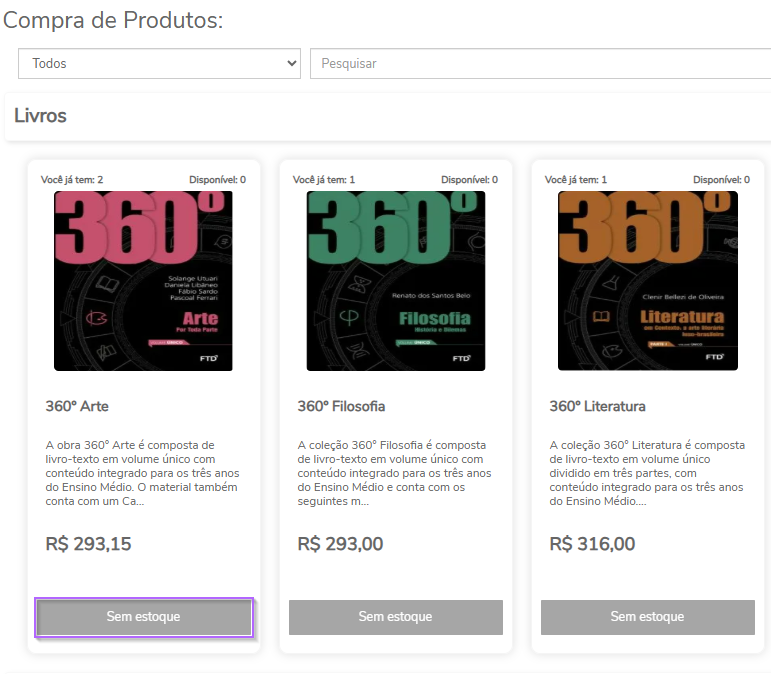The width and height of the screenshot is (771, 674).
Task: Click the 360° Filosofia description text
Action: tap(395, 473)
